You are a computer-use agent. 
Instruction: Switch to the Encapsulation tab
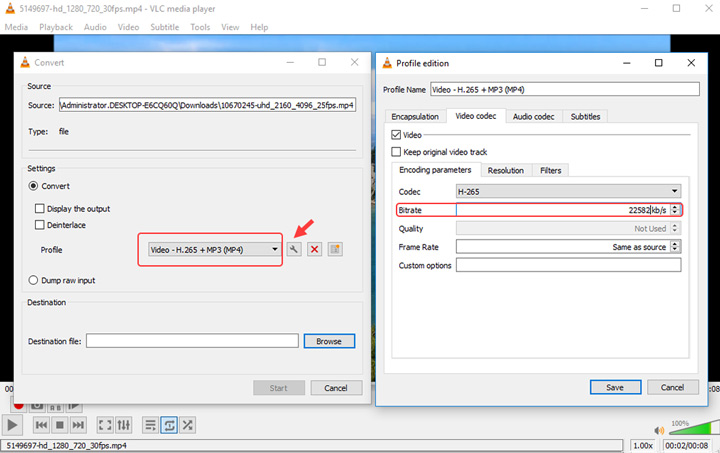pyautogui.click(x=415, y=117)
